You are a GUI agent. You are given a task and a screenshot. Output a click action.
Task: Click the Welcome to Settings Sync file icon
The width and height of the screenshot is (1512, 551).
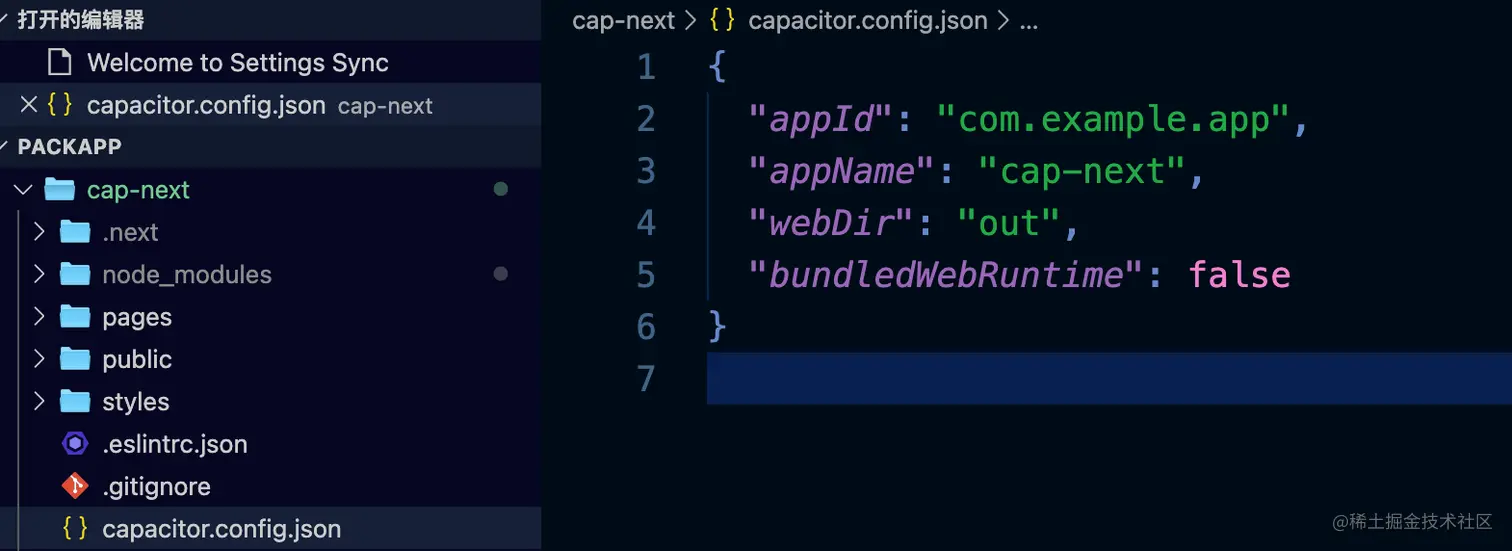click(x=60, y=63)
